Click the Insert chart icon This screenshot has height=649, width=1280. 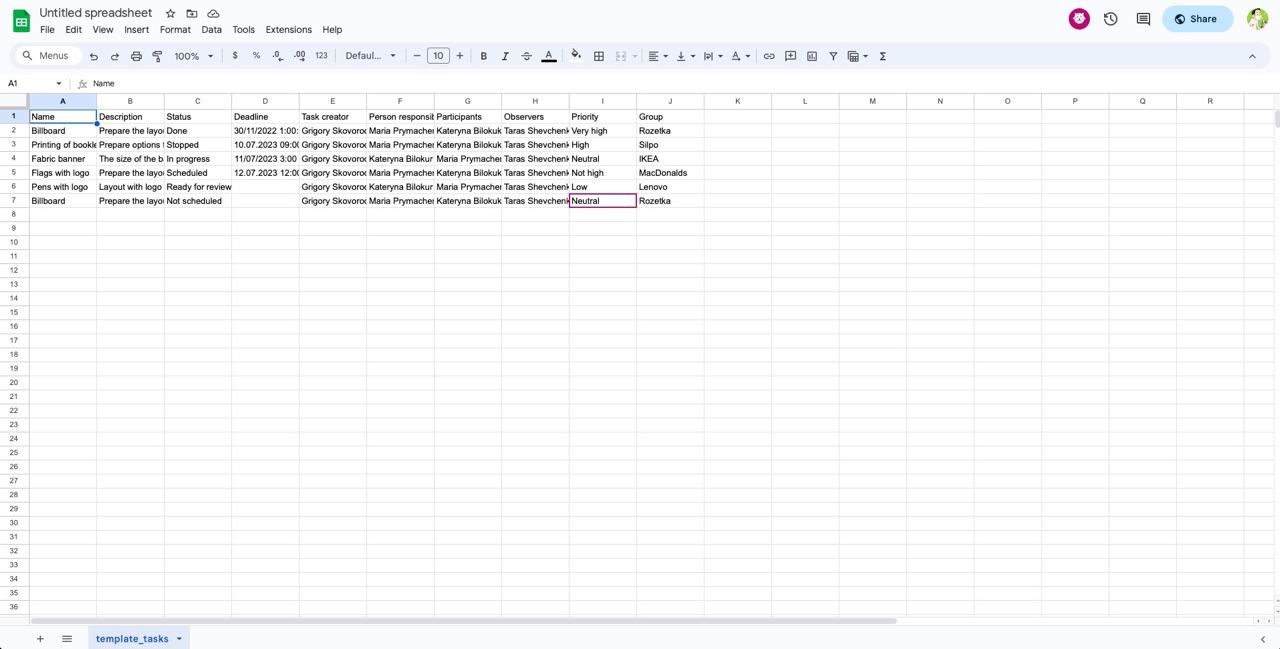click(x=812, y=56)
